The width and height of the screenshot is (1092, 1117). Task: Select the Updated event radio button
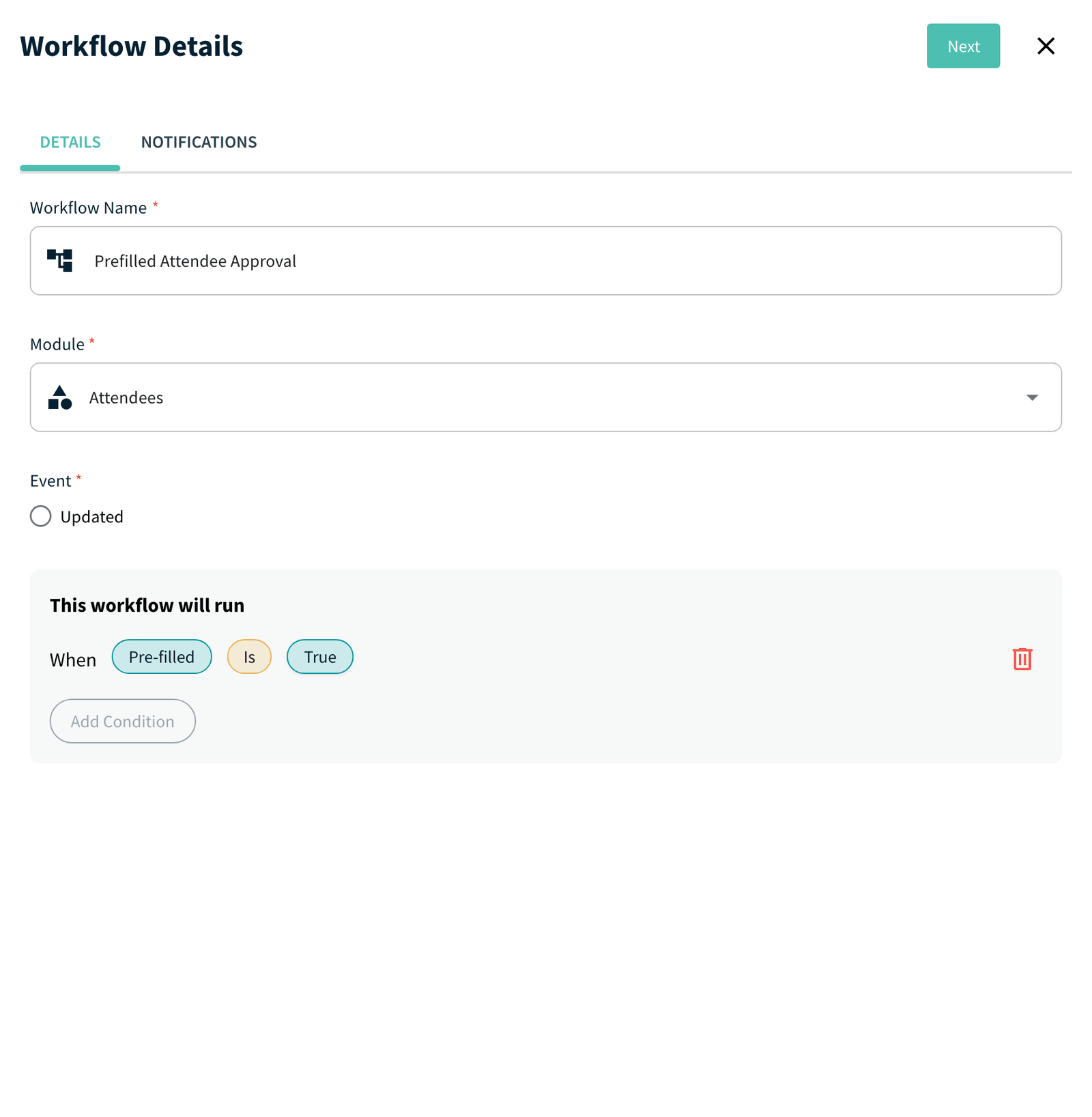coord(40,516)
